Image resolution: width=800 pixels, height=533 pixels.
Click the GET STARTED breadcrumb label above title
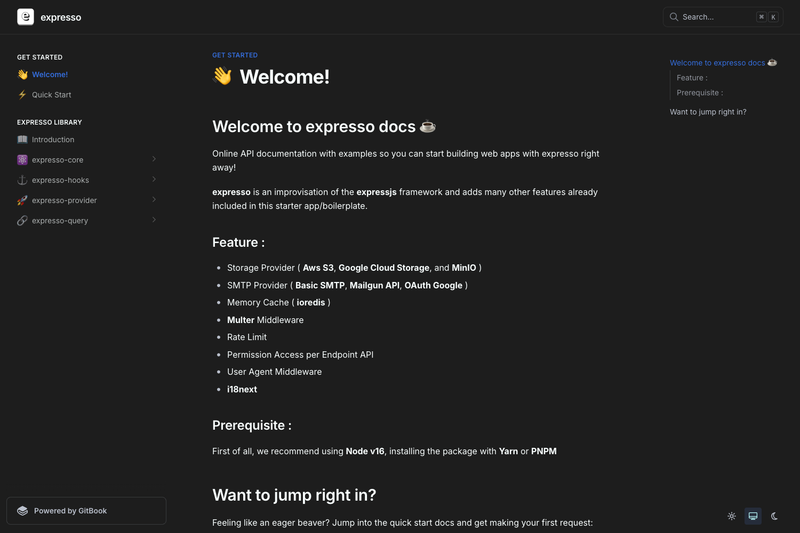pos(235,55)
